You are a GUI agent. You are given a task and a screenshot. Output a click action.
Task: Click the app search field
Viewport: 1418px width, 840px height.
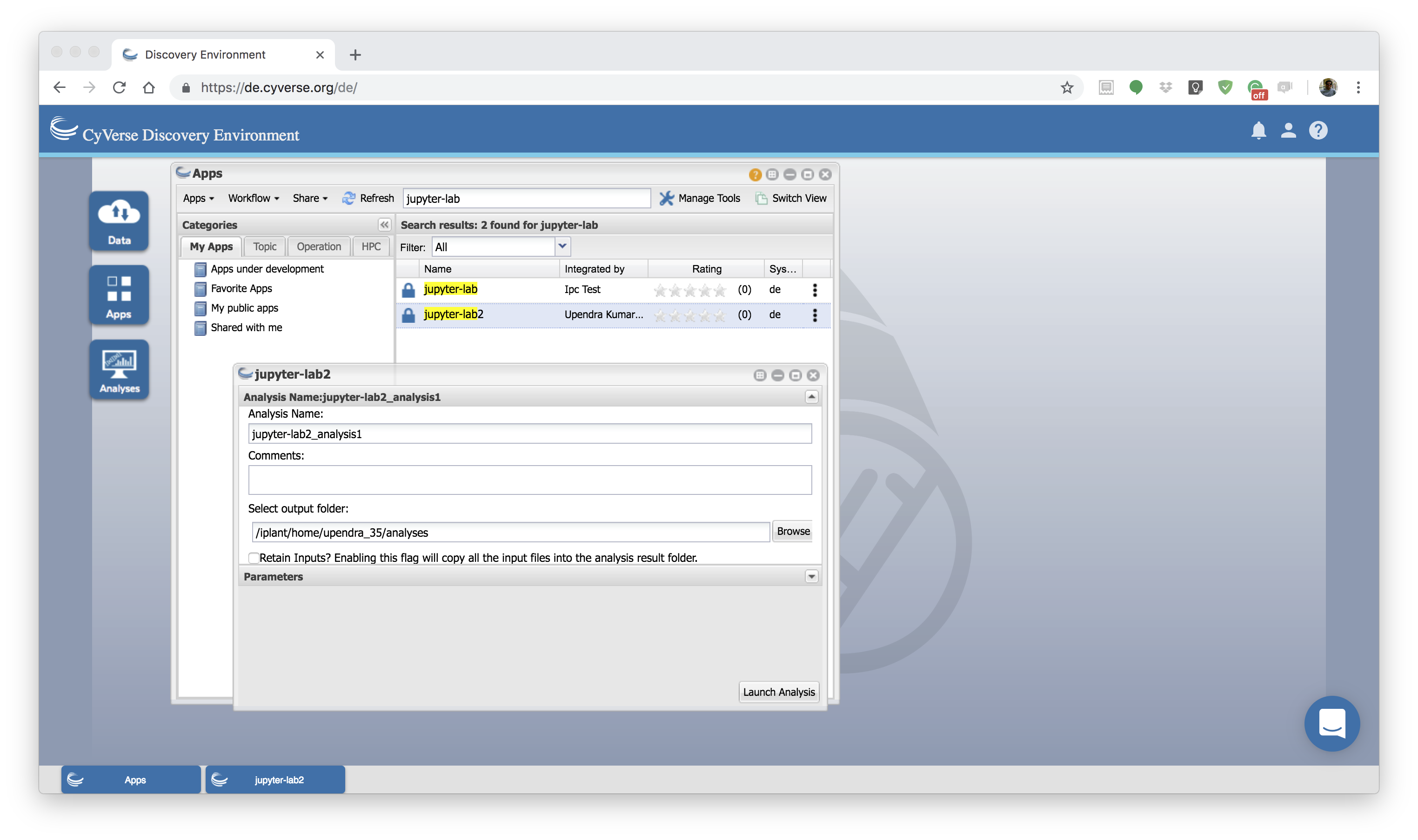(x=527, y=198)
